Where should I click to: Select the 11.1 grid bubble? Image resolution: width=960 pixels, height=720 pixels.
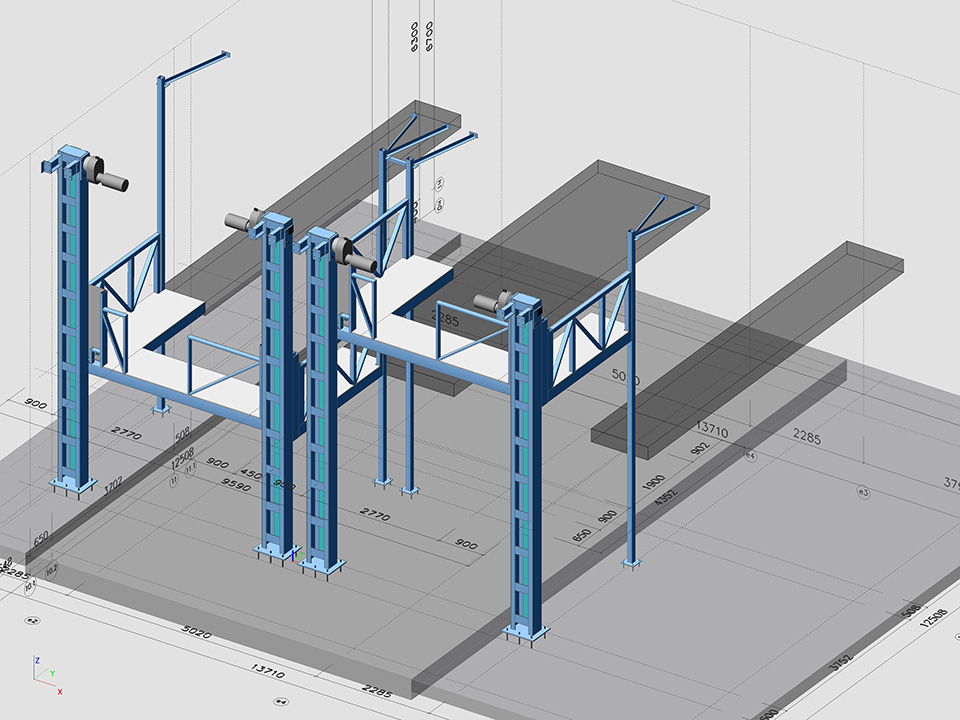(x=190, y=468)
